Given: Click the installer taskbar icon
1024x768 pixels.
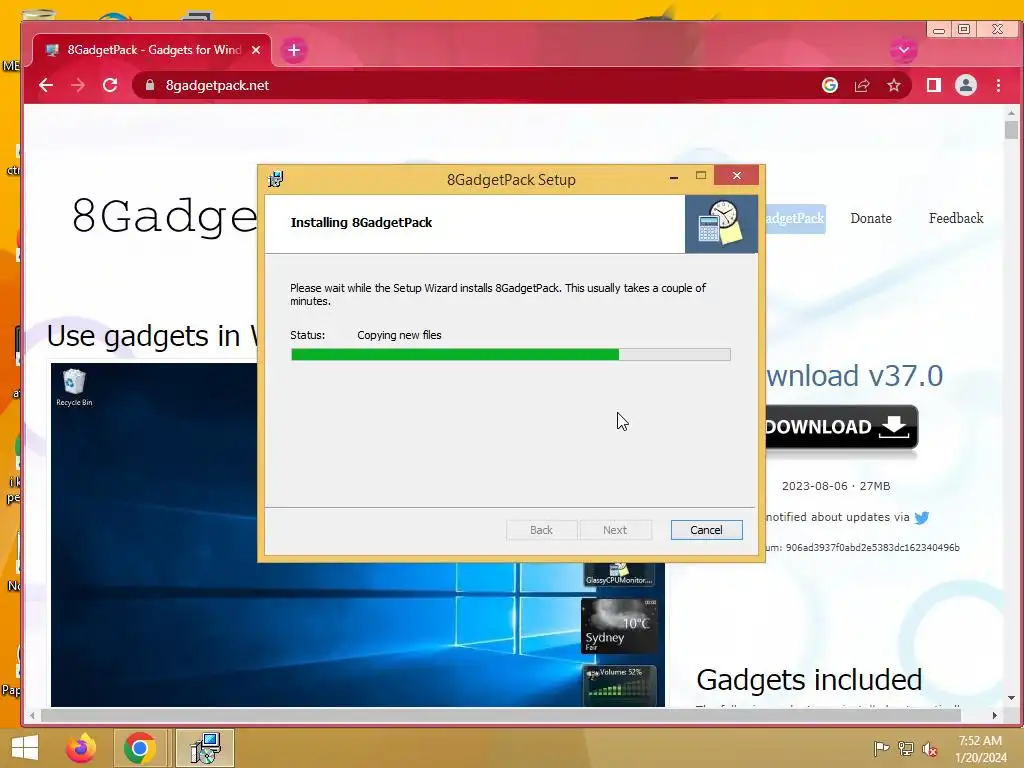Looking at the screenshot, I should (205, 748).
